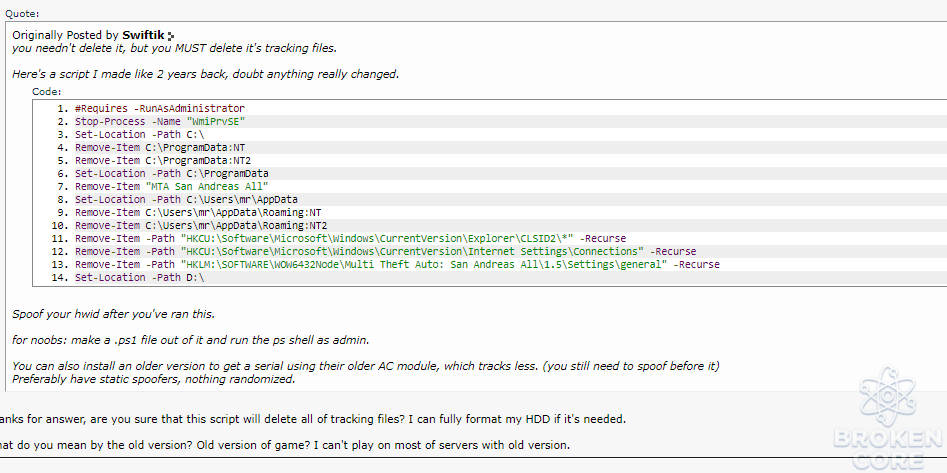Click sentence "Here's a script I made like 2 years back"

pos(206,74)
